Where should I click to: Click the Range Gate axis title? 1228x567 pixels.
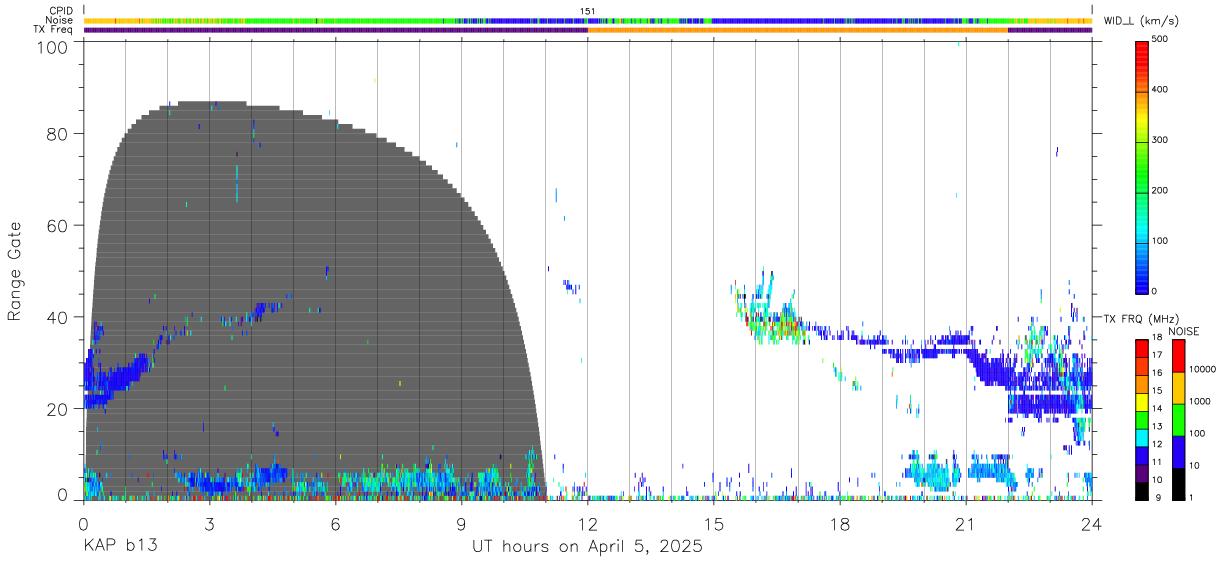tap(15, 270)
